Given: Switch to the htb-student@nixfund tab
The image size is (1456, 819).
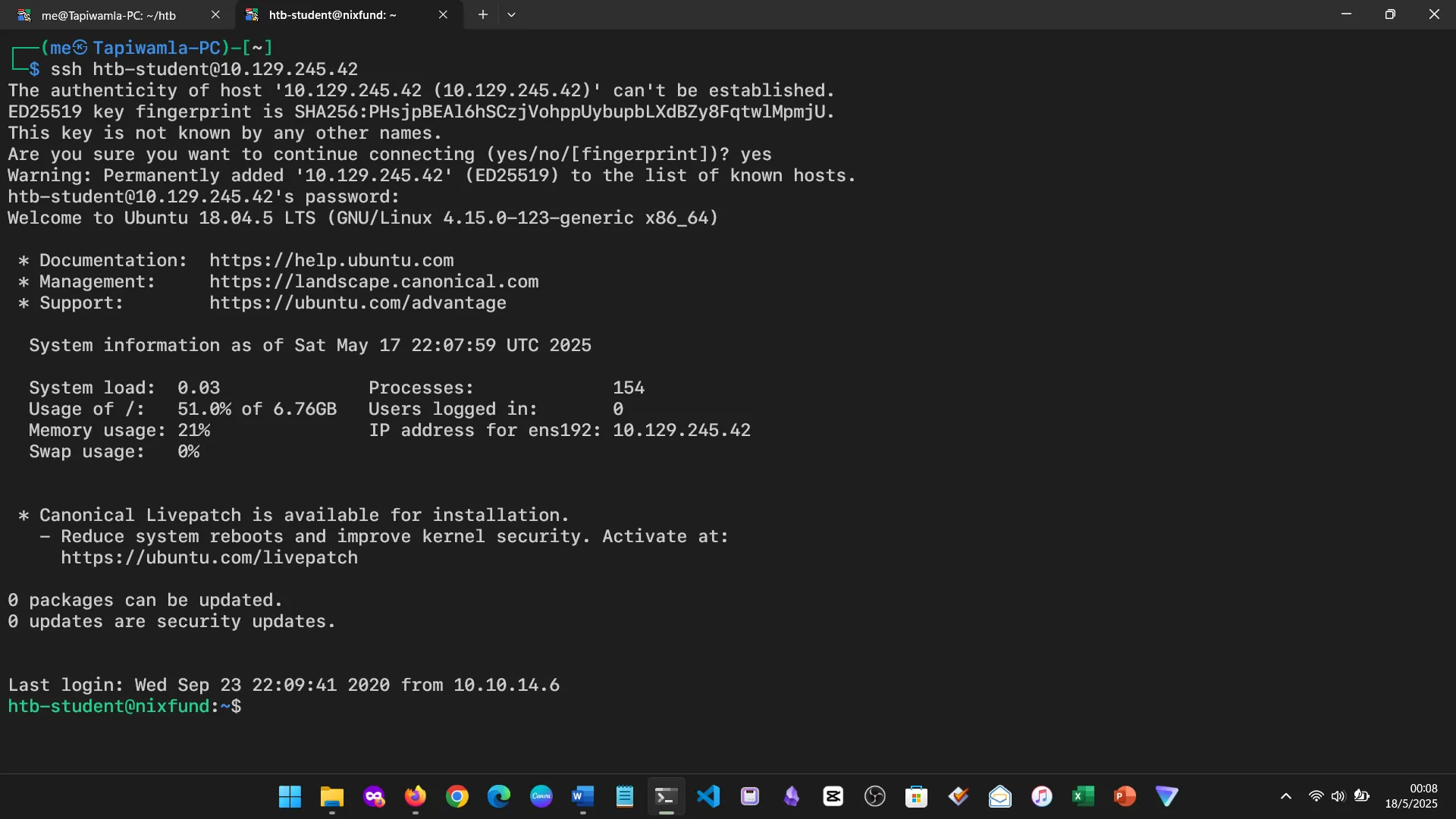Looking at the screenshot, I should 334,14.
